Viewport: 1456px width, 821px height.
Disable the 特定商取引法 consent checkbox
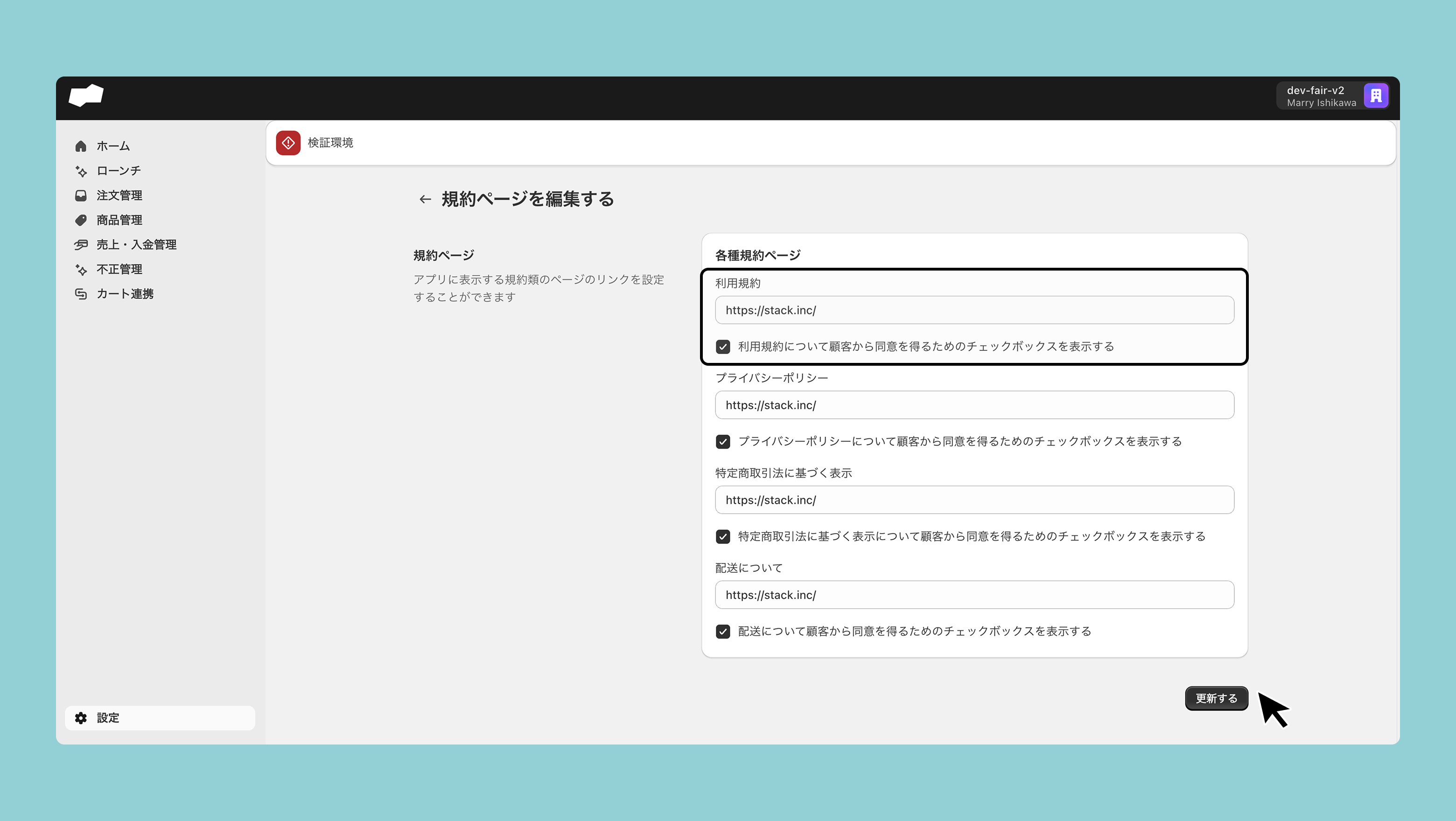[723, 536]
